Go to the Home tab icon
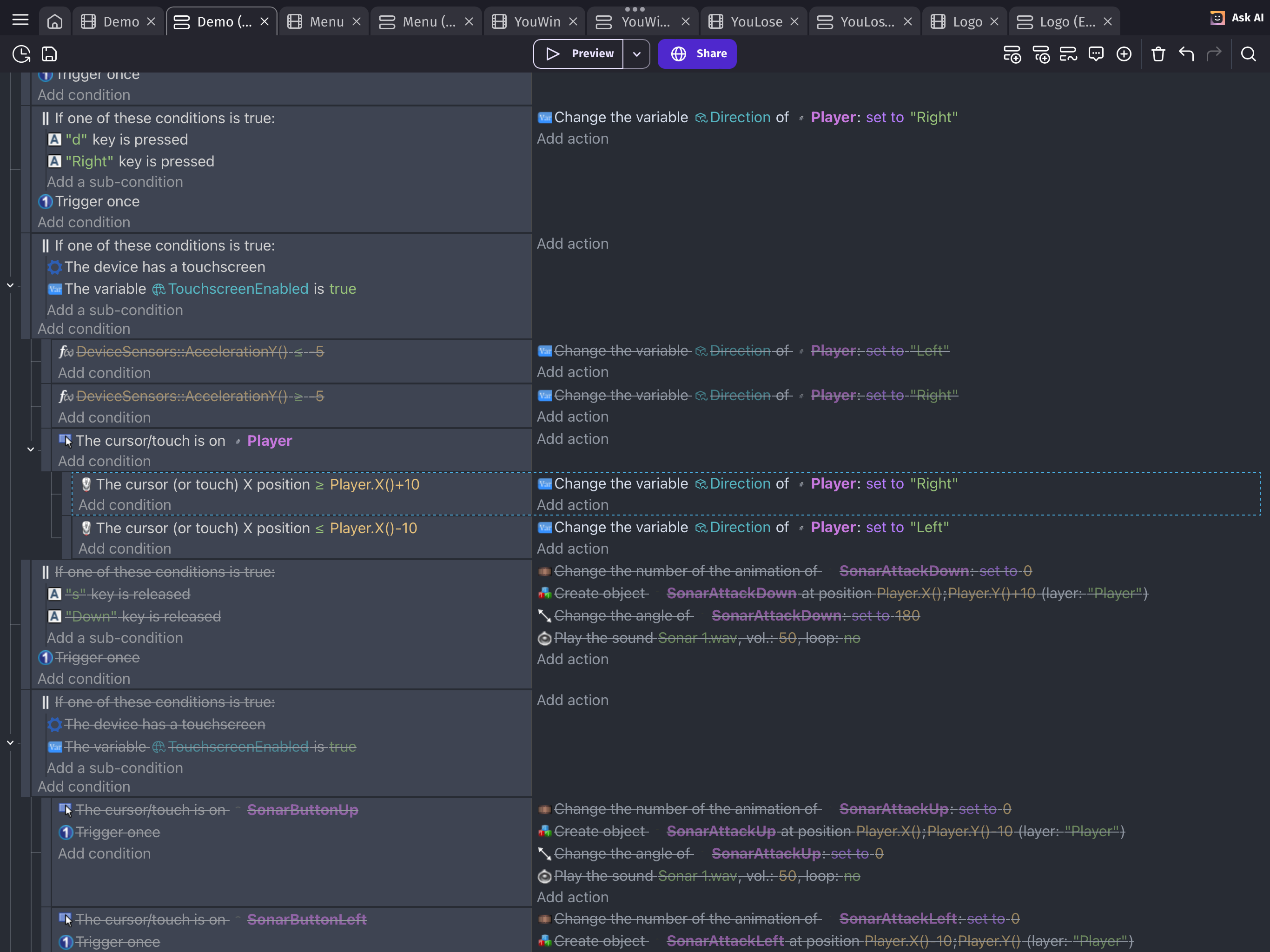The height and width of the screenshot is (952, 1270). coord(54,22)
